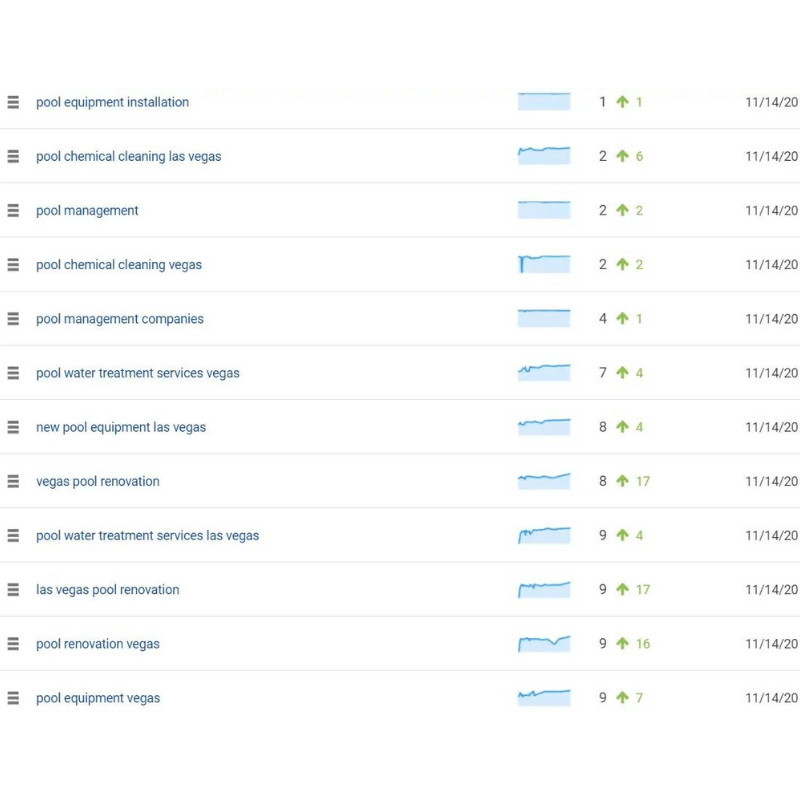Open trend chart for pool chemical cleaning vegas
800x800 pixels.
(544, 264)
